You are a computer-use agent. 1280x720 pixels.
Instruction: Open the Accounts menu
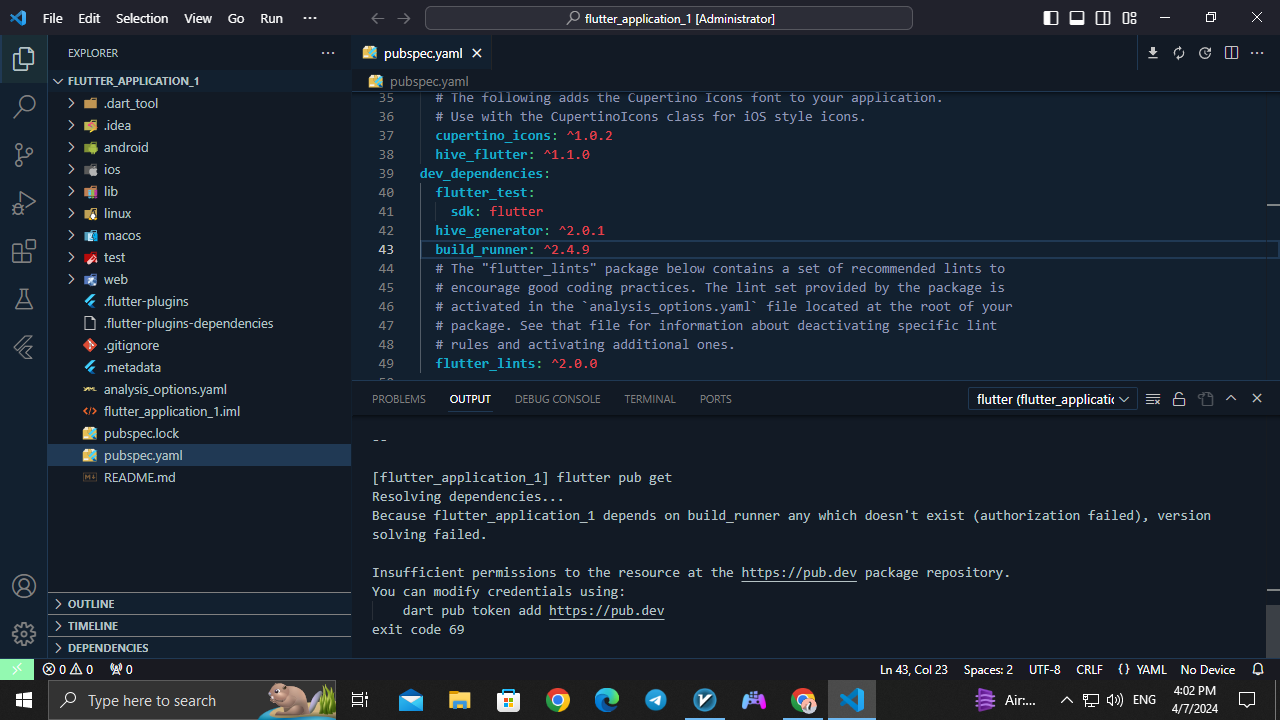pyautogui.click(x=24, y=586)
